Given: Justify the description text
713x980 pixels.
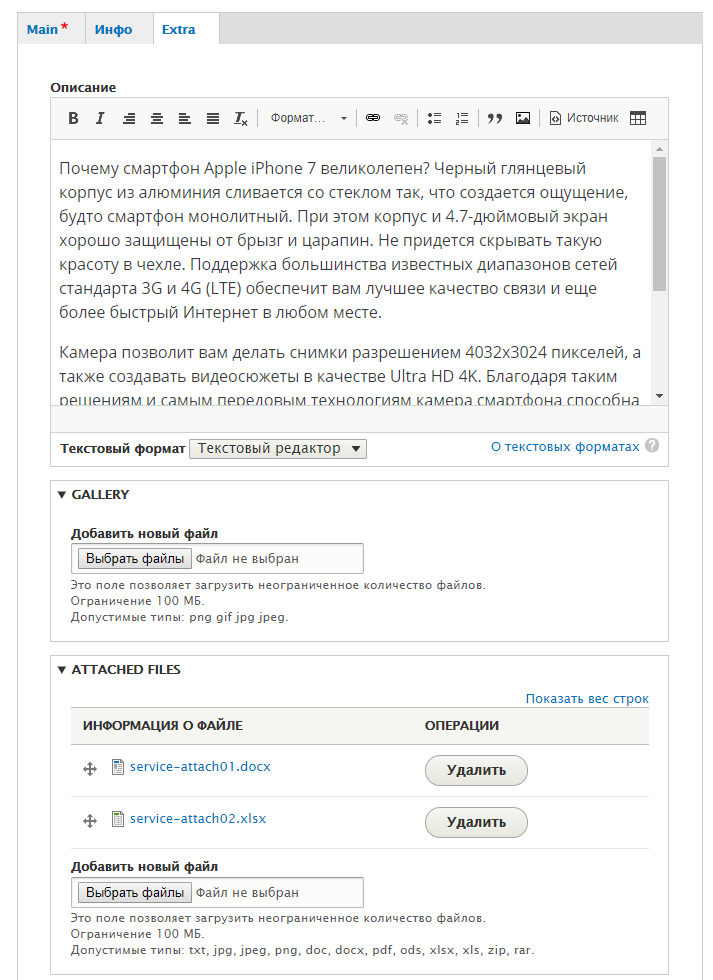Looking at the screenshot, I should pos(213,118).
